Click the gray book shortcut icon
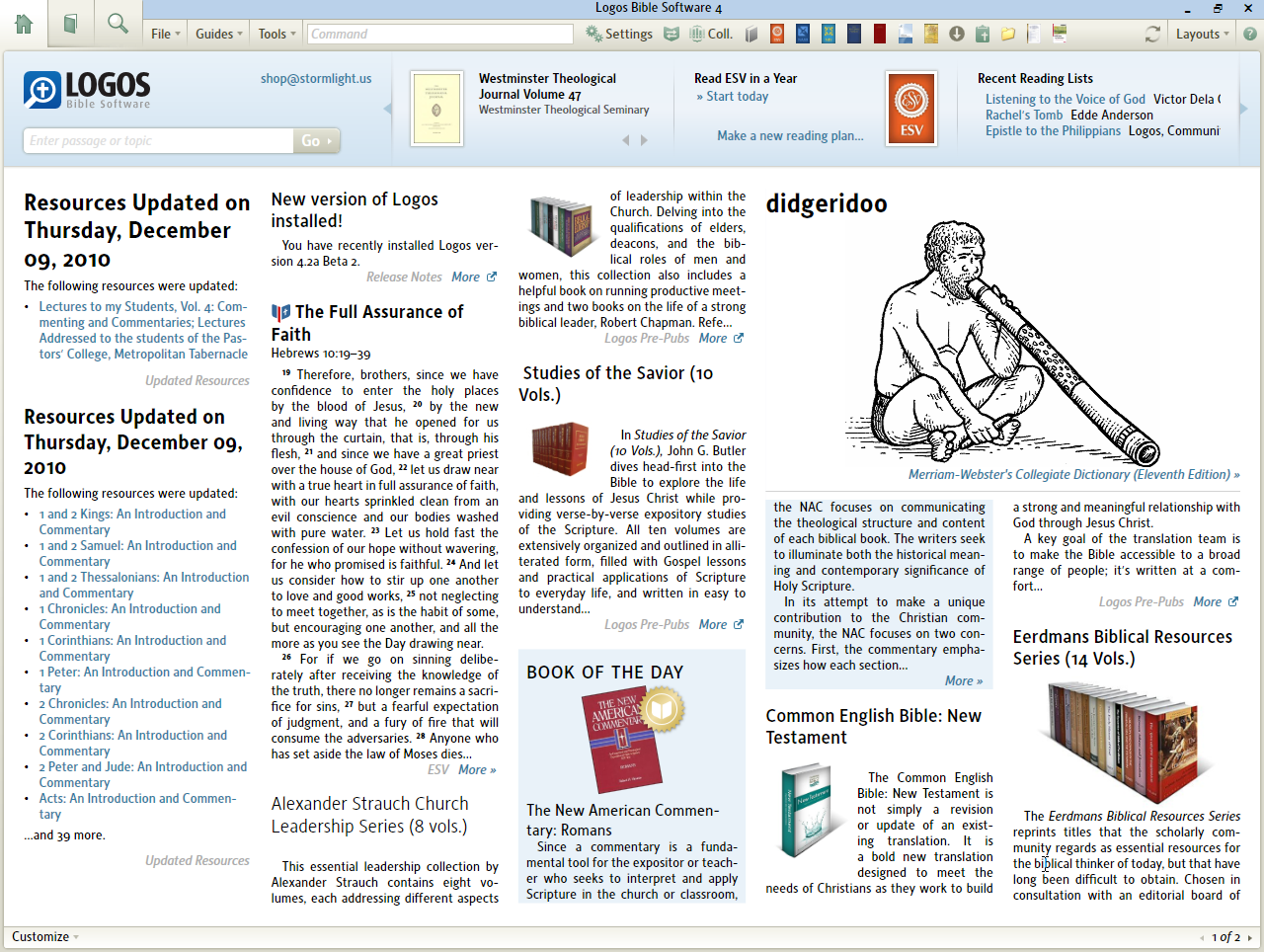This screenshot has height=952, width=1264. point(751,34)
